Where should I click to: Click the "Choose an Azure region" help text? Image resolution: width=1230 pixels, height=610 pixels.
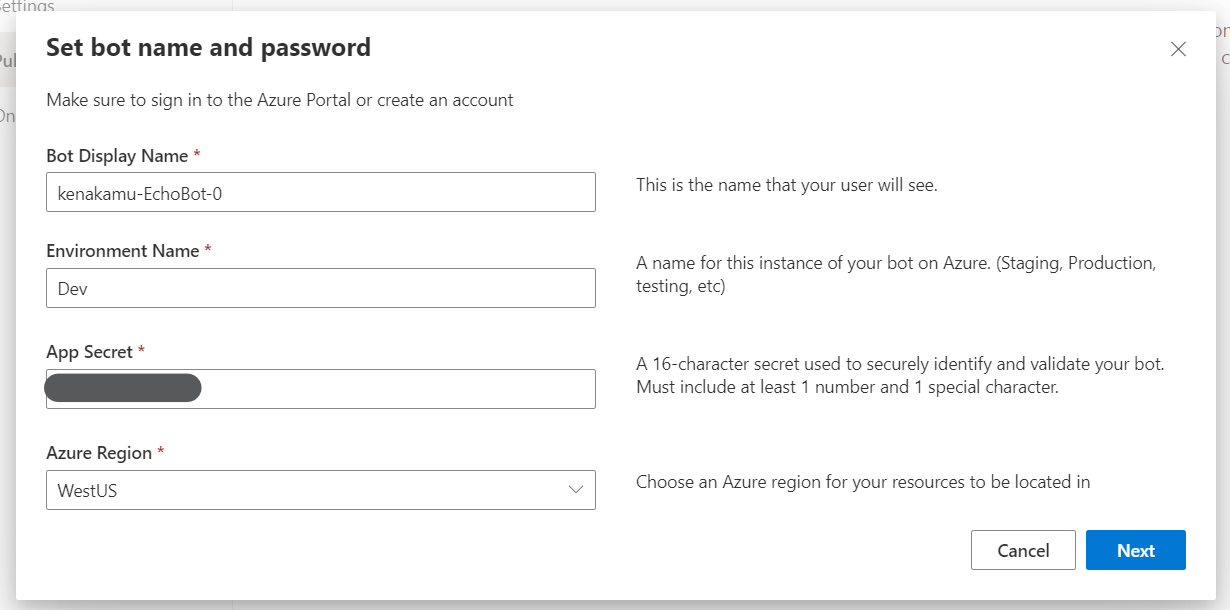[x=863, y=482]
